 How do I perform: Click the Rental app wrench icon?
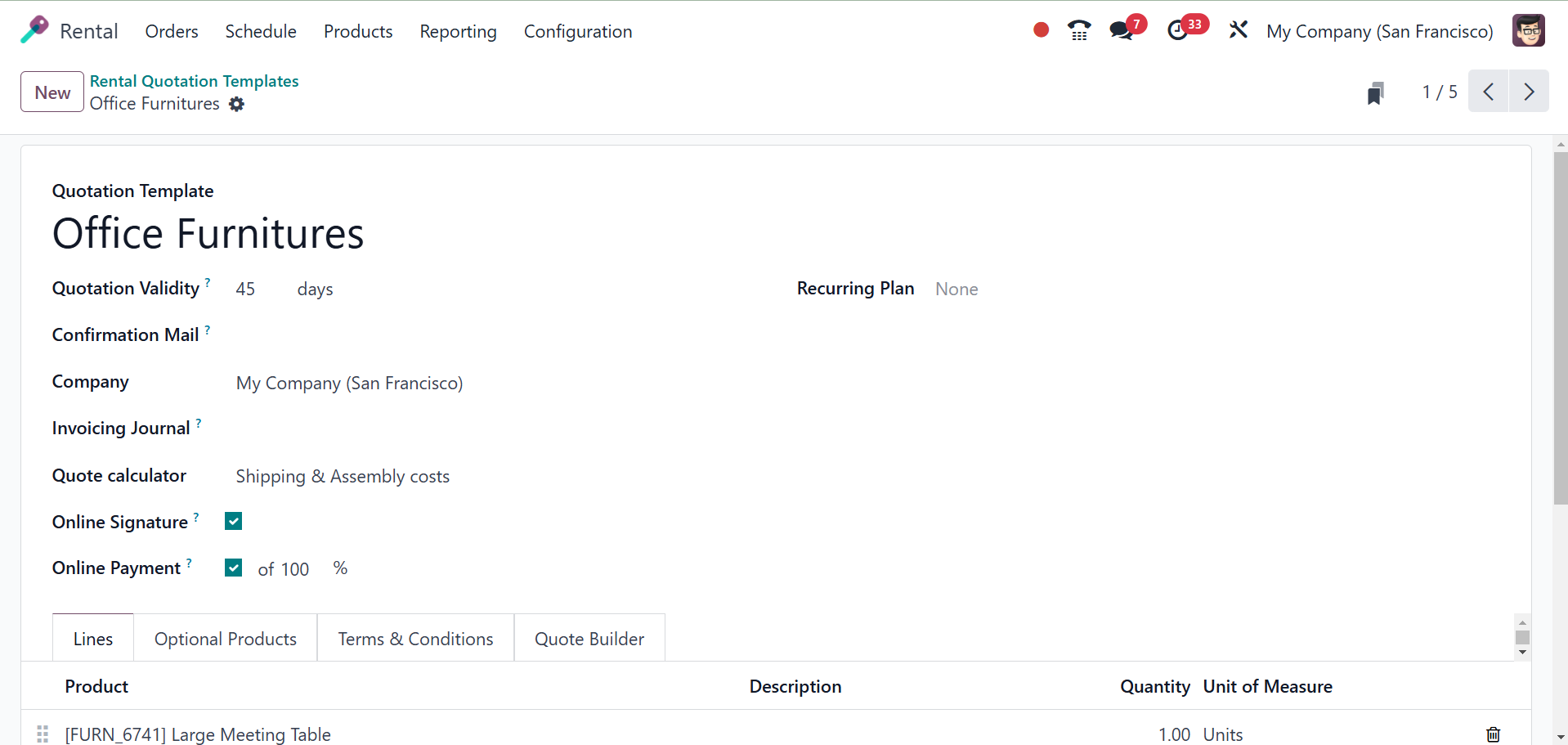pyautogui.click(x=34, y=30)
